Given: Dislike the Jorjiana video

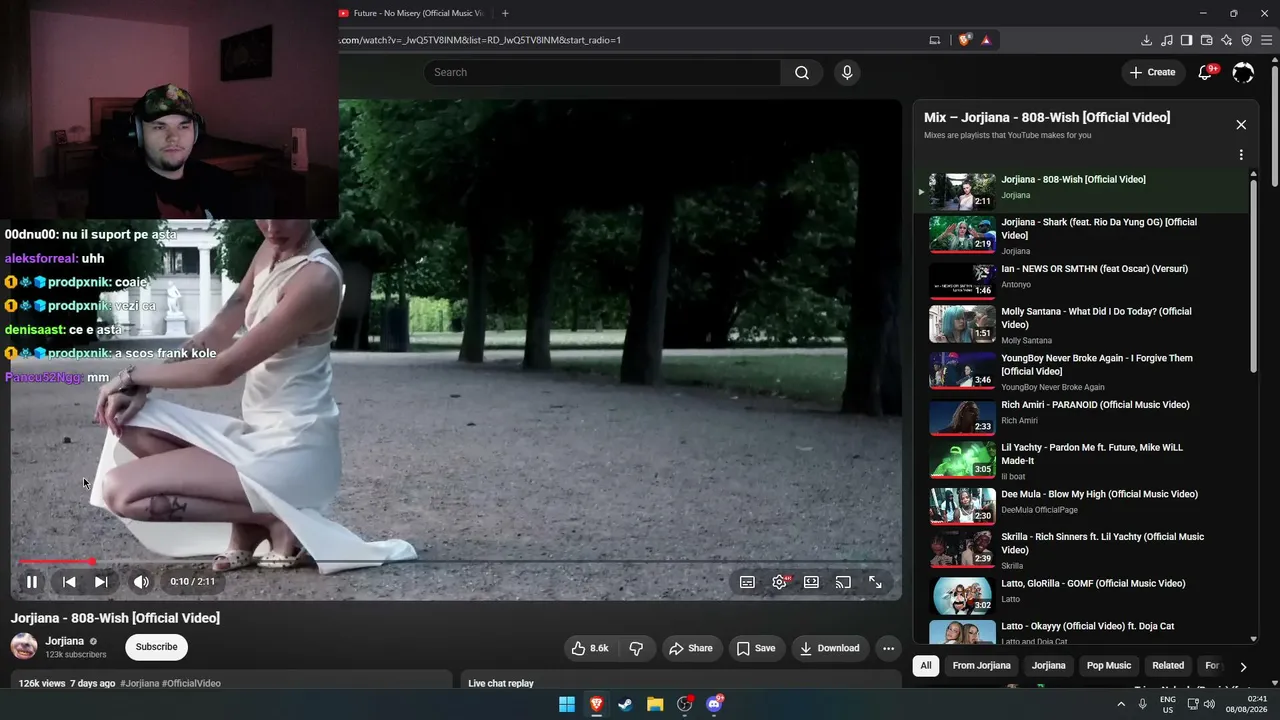Looking at the screenshot, I should click(636, 648).
